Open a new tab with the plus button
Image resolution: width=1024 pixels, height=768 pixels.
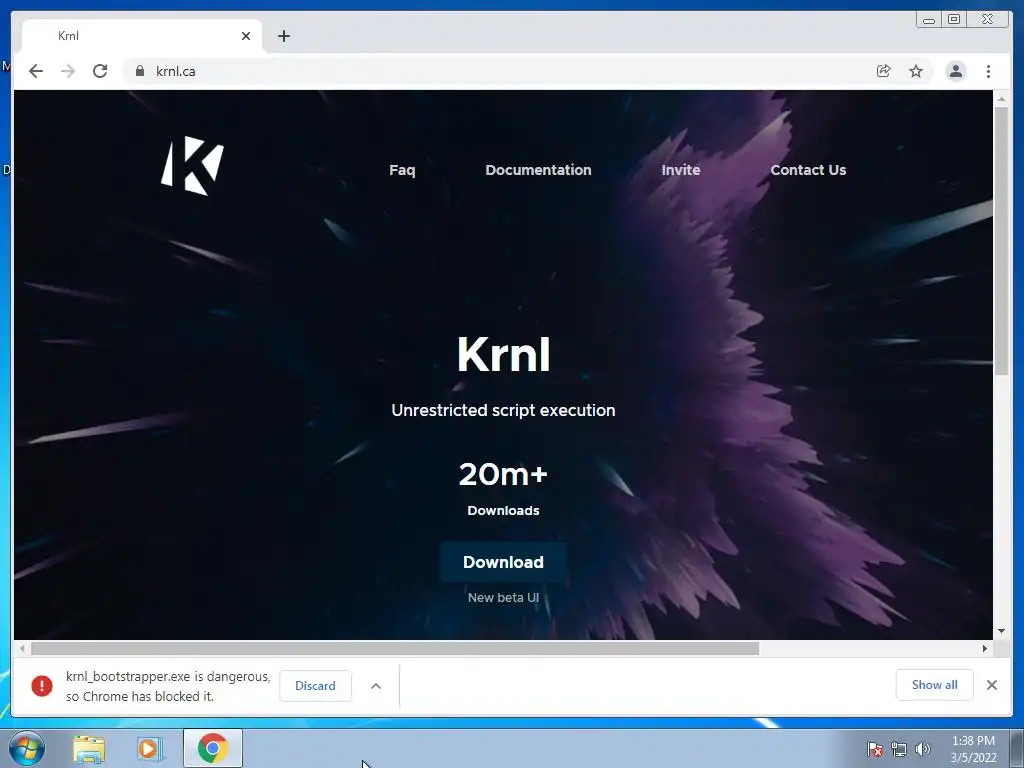pos(283,36)
